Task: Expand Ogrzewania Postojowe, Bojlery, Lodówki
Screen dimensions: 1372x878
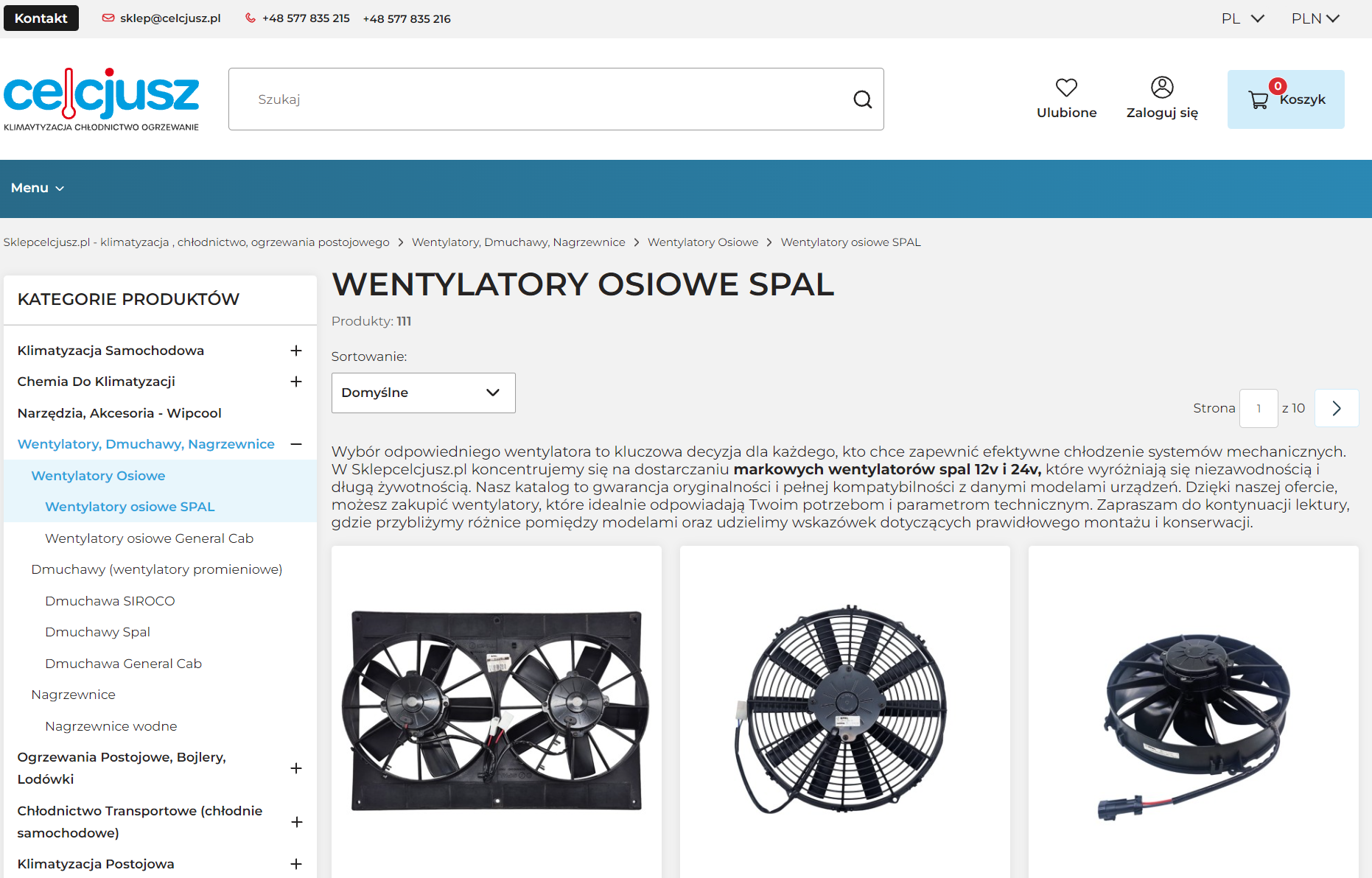Action: pos(297,768)
